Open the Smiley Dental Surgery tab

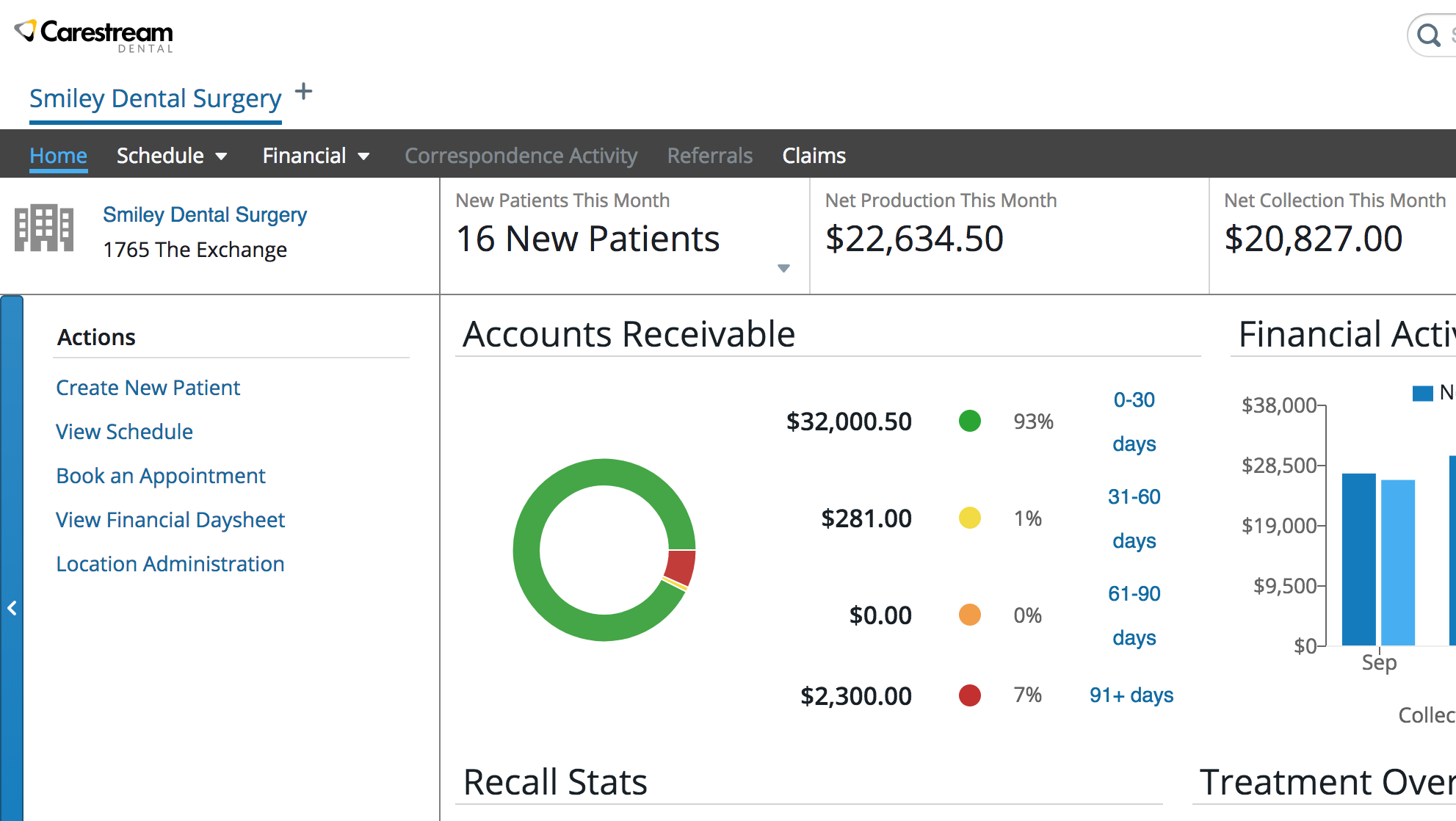[156, 98]
